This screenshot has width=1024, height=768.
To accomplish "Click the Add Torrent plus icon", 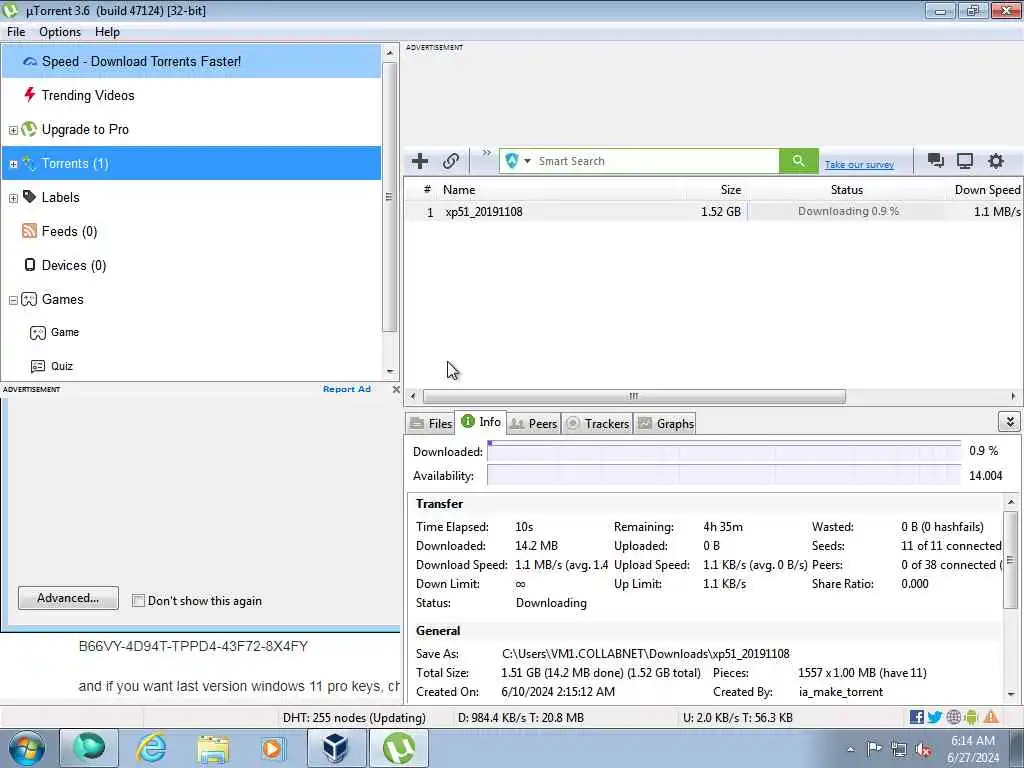I will (420, 161).
